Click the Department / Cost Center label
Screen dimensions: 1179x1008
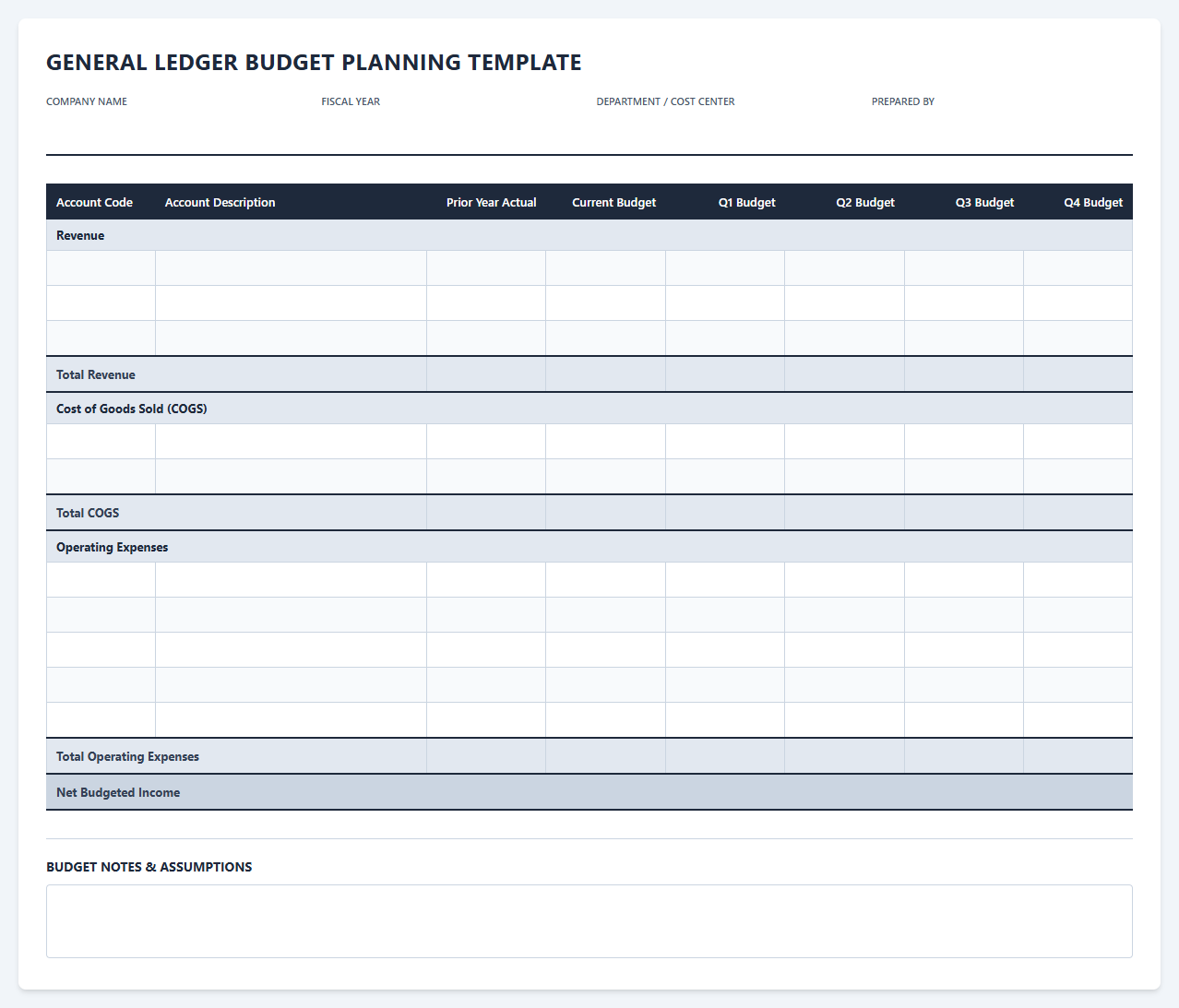[x=665, y=101]
